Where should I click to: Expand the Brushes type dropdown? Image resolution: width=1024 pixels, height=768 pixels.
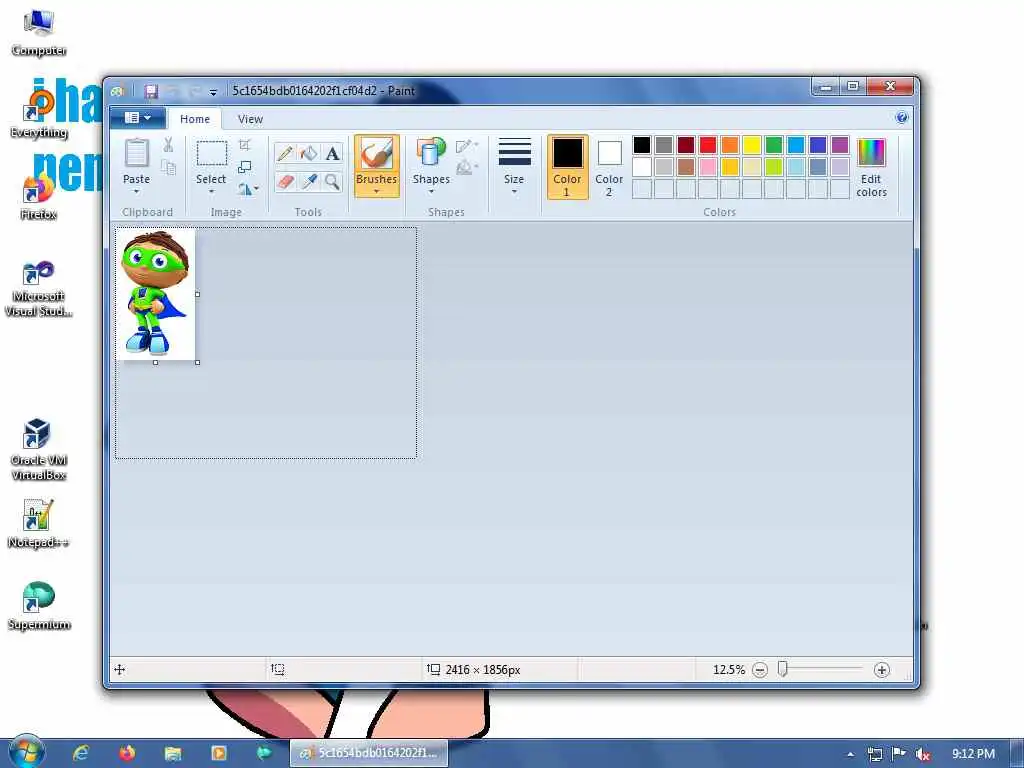click(x=376, y=191)
